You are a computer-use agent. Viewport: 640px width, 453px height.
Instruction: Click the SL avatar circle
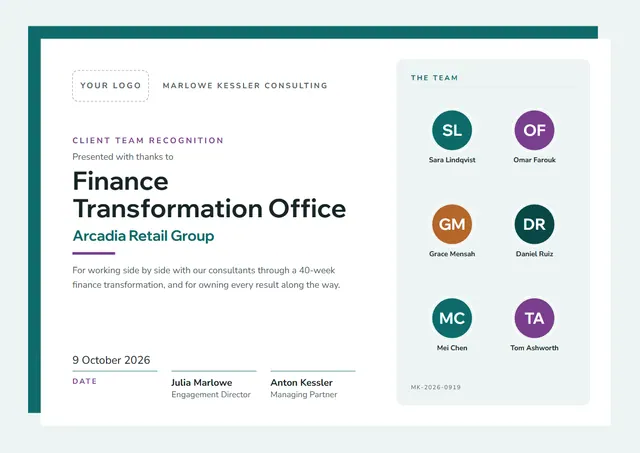(x=452, y=130)
